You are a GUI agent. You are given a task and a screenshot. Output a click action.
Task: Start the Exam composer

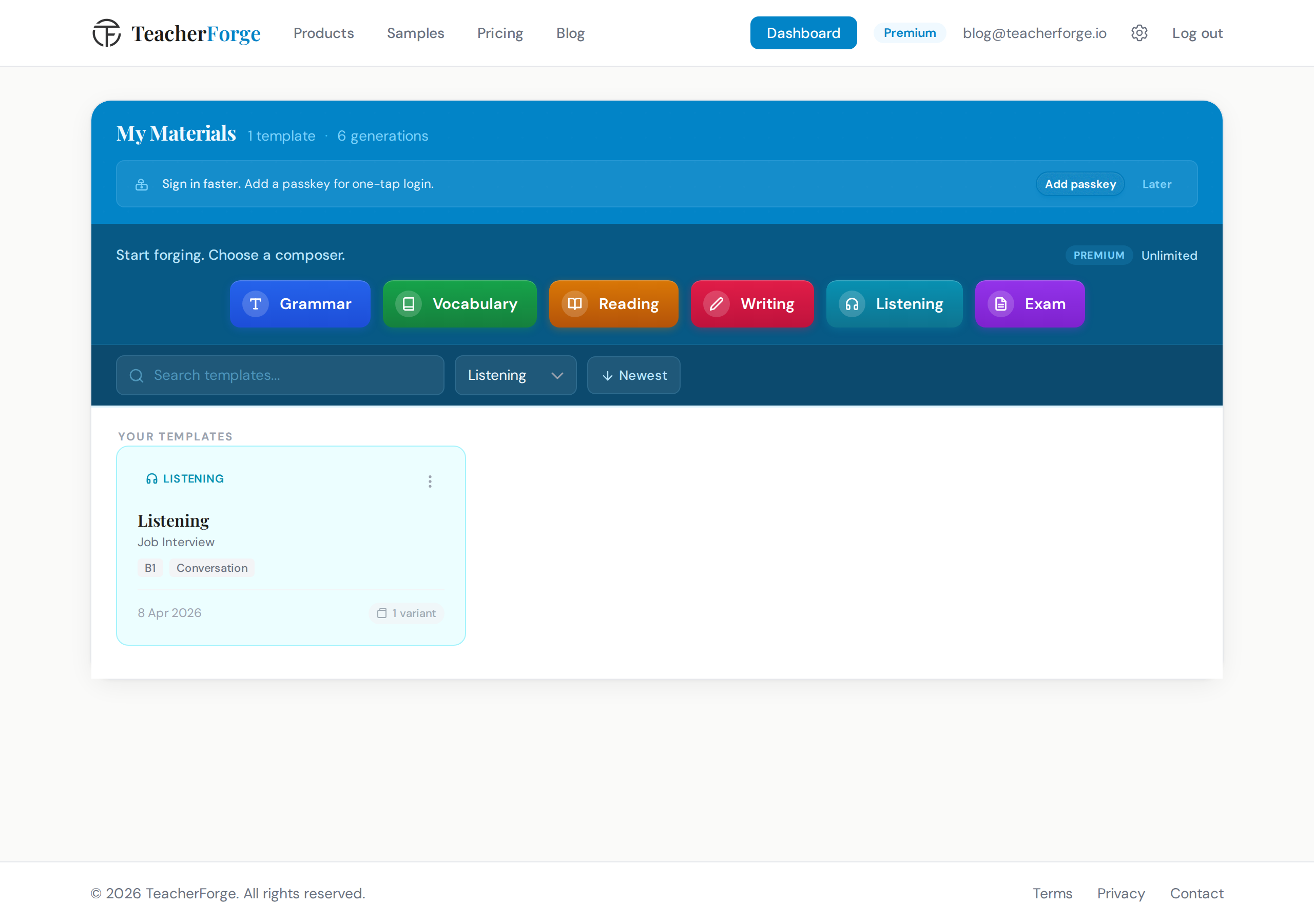coord(1030,304)
